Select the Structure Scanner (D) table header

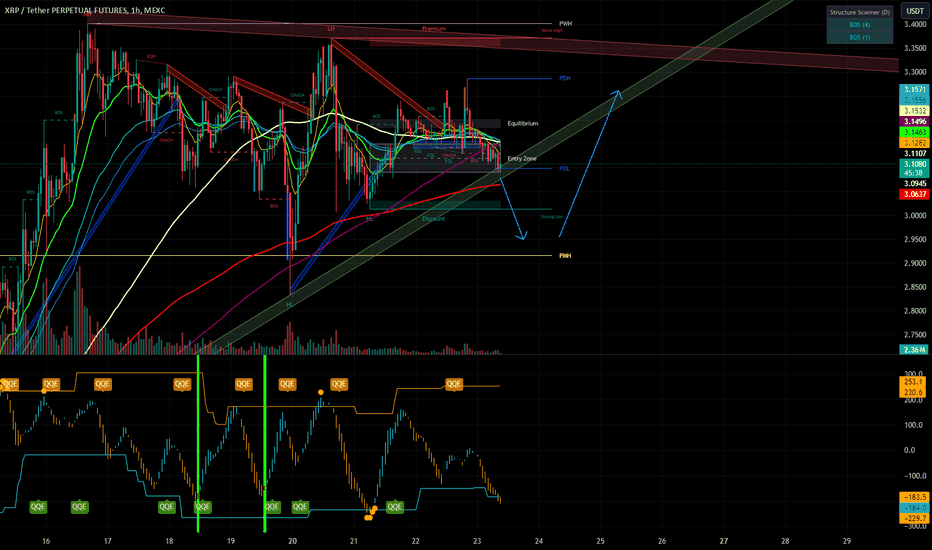(859, 12)
